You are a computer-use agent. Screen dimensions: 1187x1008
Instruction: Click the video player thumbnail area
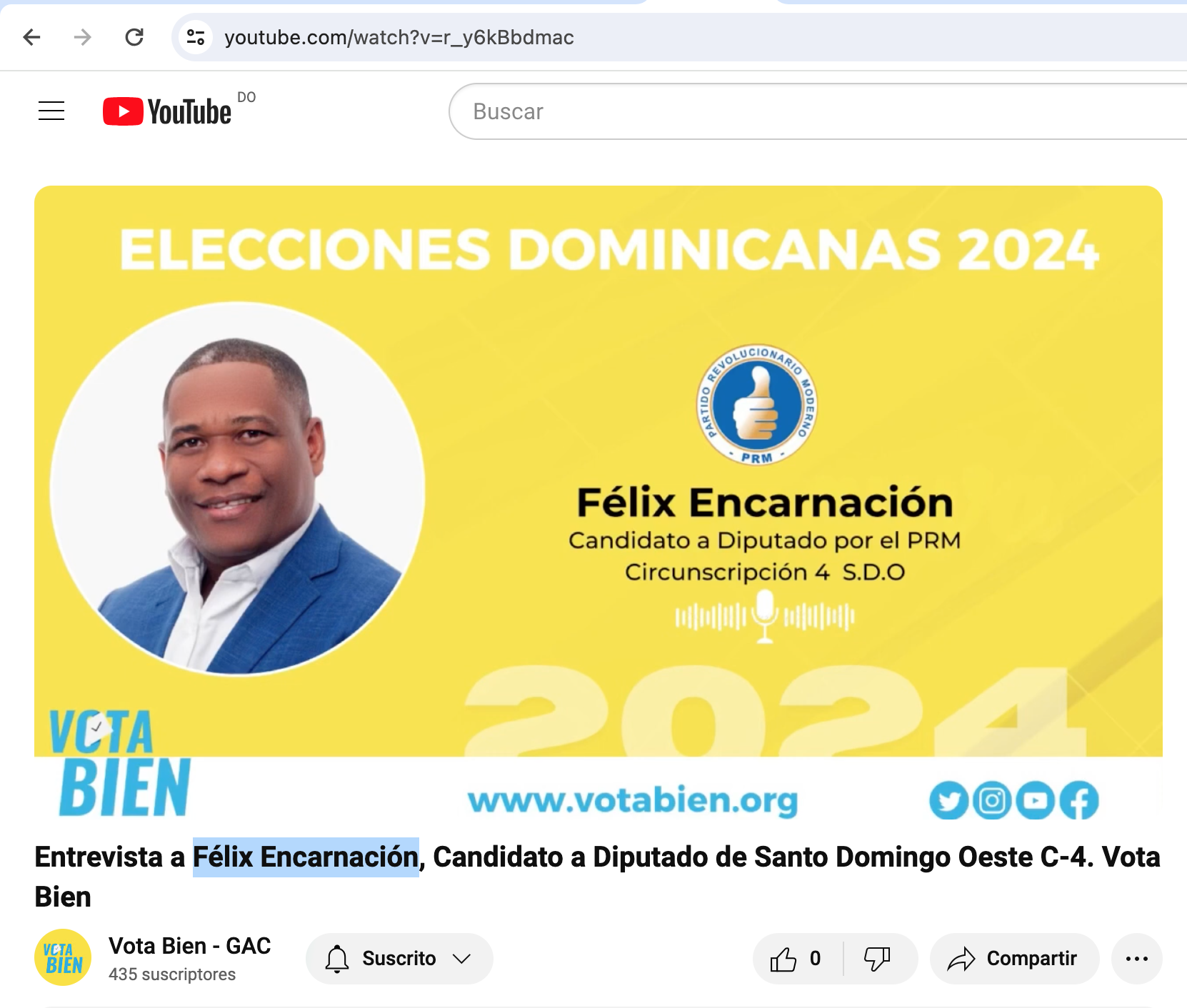pyautogui.click(x=598, y=503)
